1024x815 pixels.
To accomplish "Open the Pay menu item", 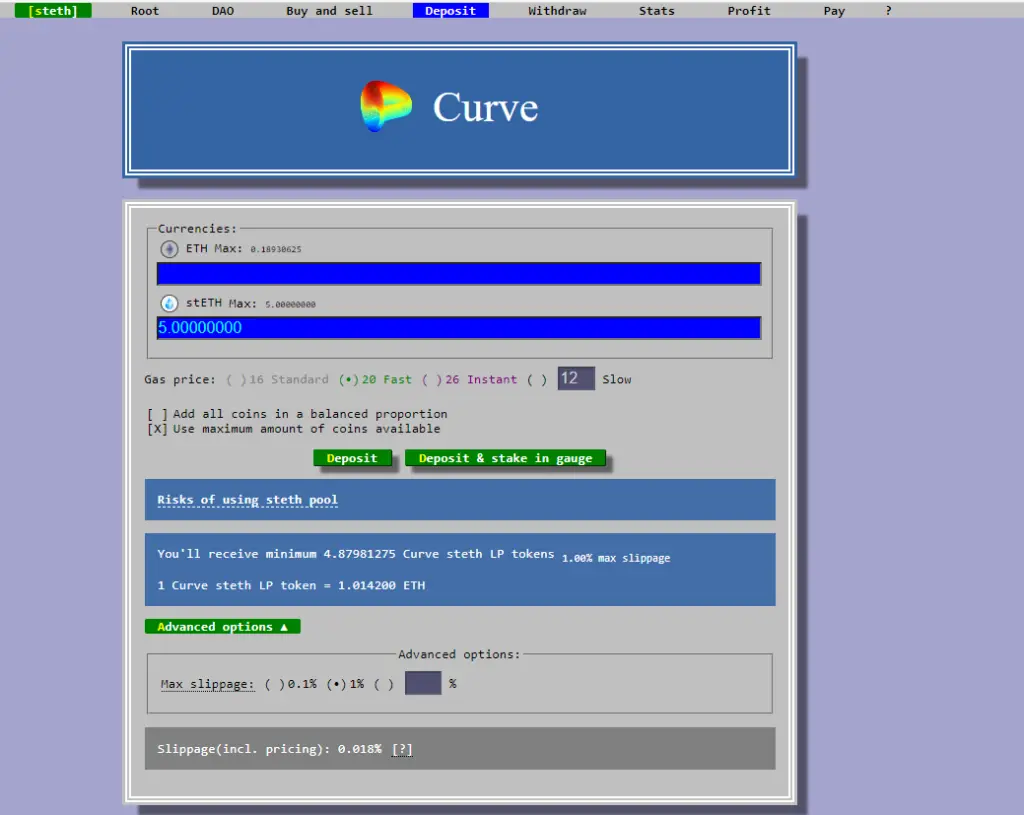I will [x=834, y=10].
